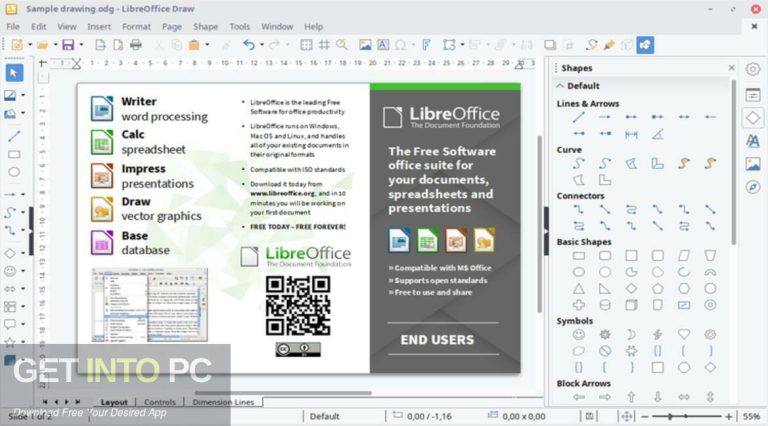
Task: Click the Insert Text Box icon
Action: point(383,45)
